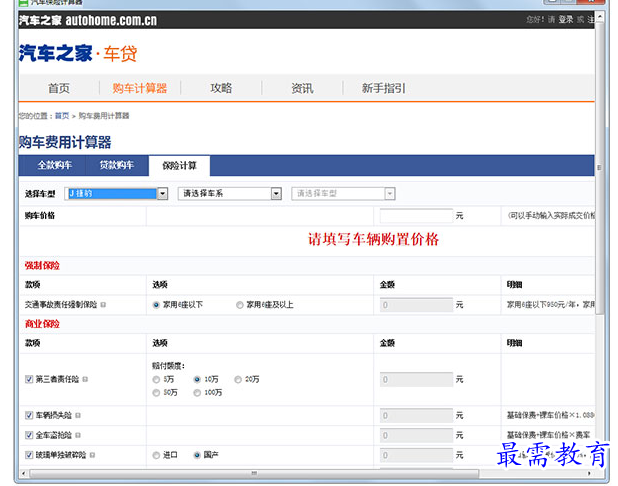
Task: Open 请选择车型 model dropdown
Action: point(343,194)
